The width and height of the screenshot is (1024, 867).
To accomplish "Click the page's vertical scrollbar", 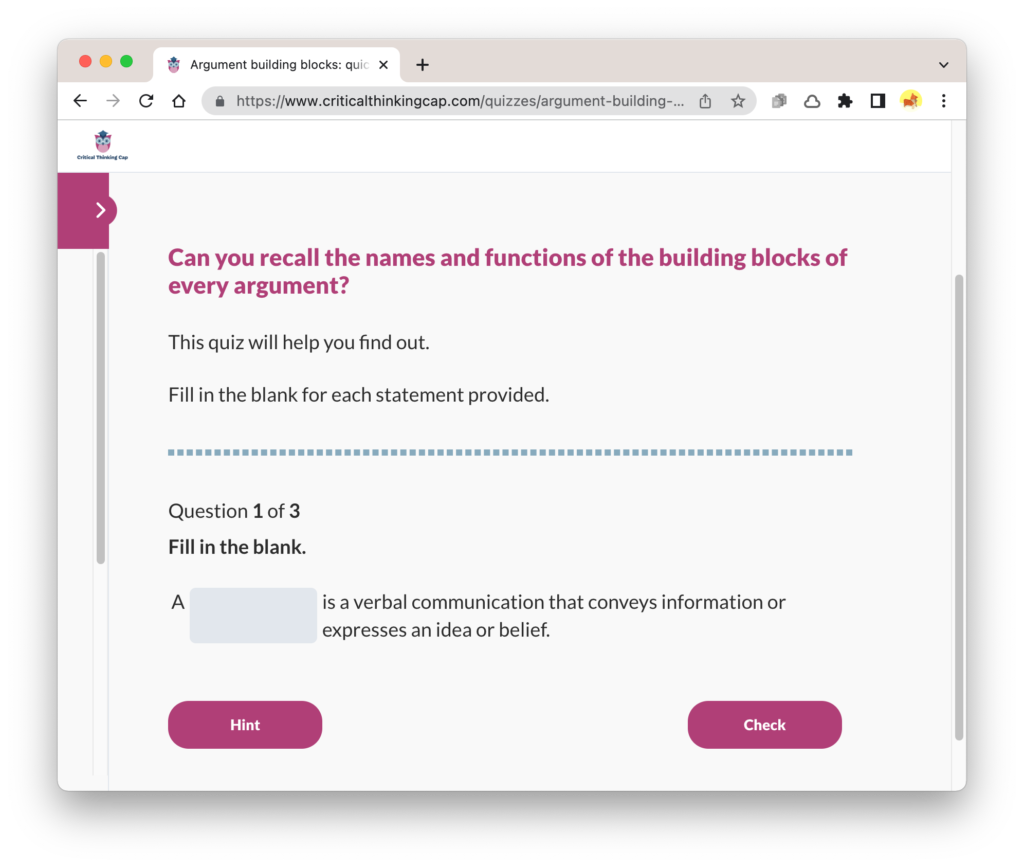I will (x=959, y=507).
